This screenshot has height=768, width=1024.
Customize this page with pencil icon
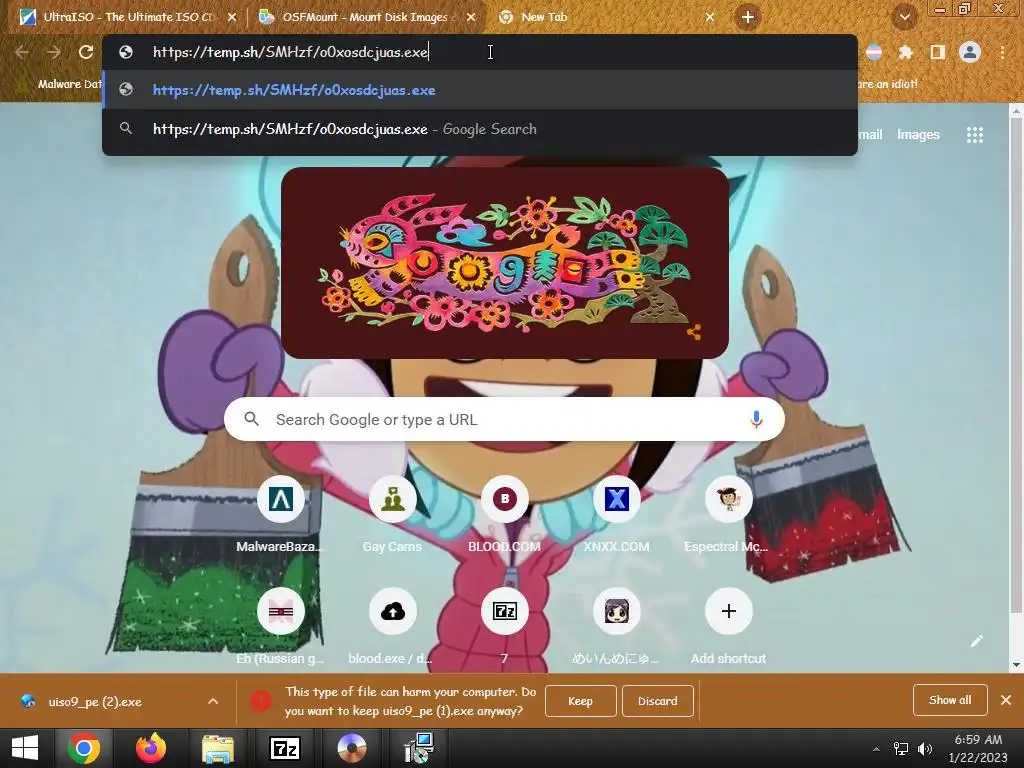(x=976, y=641)
